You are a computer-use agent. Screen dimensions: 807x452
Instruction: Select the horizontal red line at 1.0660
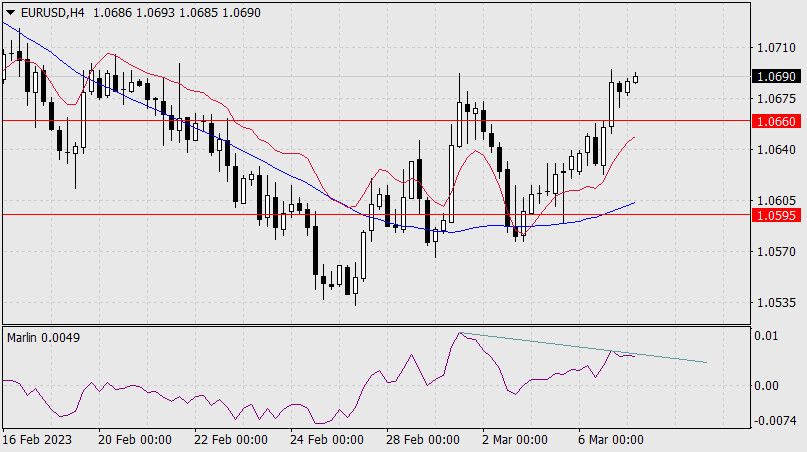(300, 120)
